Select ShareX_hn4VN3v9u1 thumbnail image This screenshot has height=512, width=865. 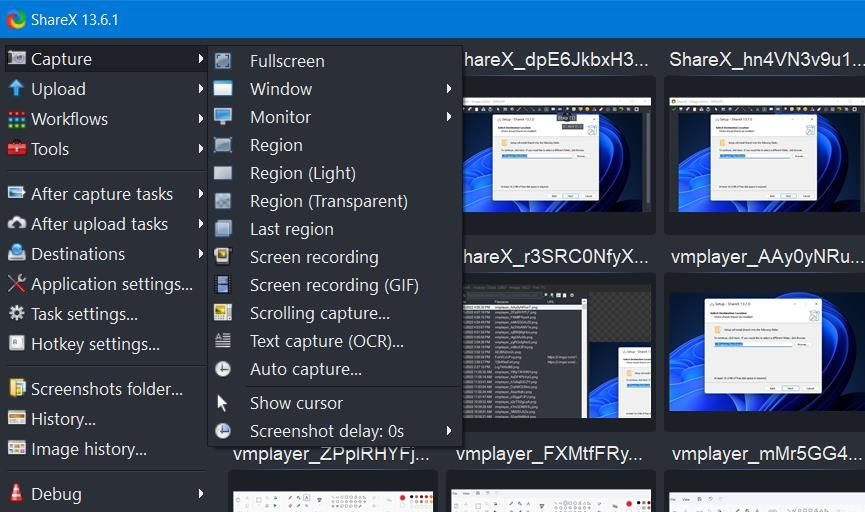tap(767, 155)
